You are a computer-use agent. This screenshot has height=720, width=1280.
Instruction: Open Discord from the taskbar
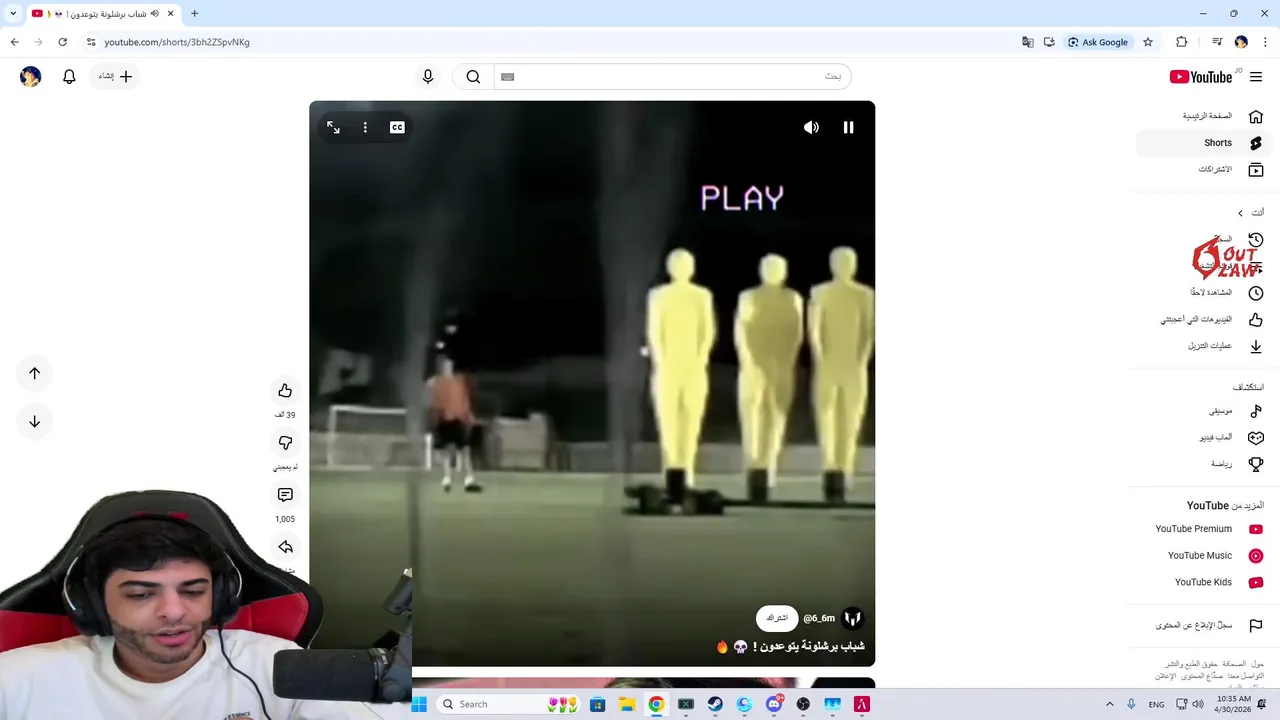coord(774,704)
